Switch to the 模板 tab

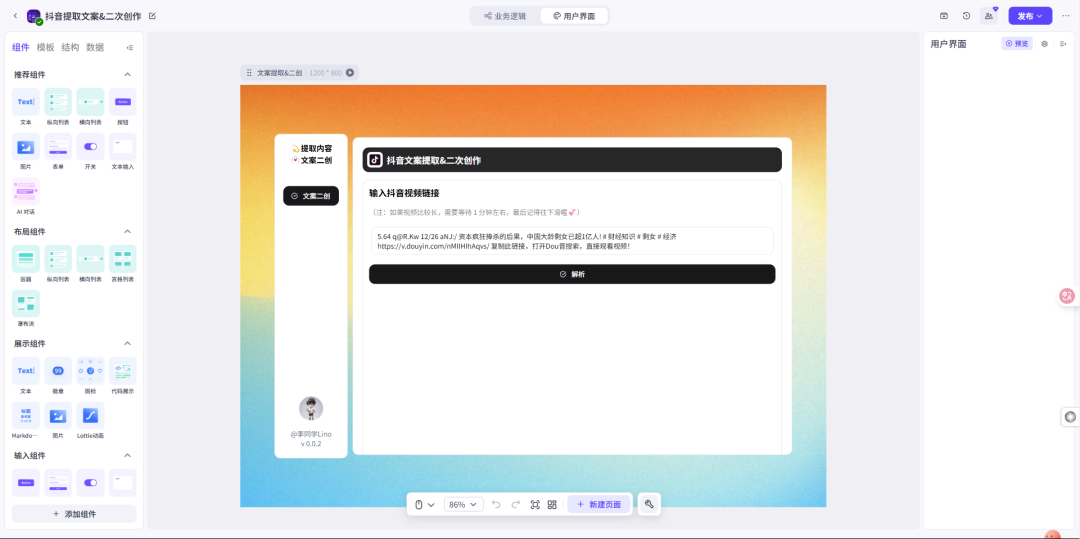tap(45, 47)
